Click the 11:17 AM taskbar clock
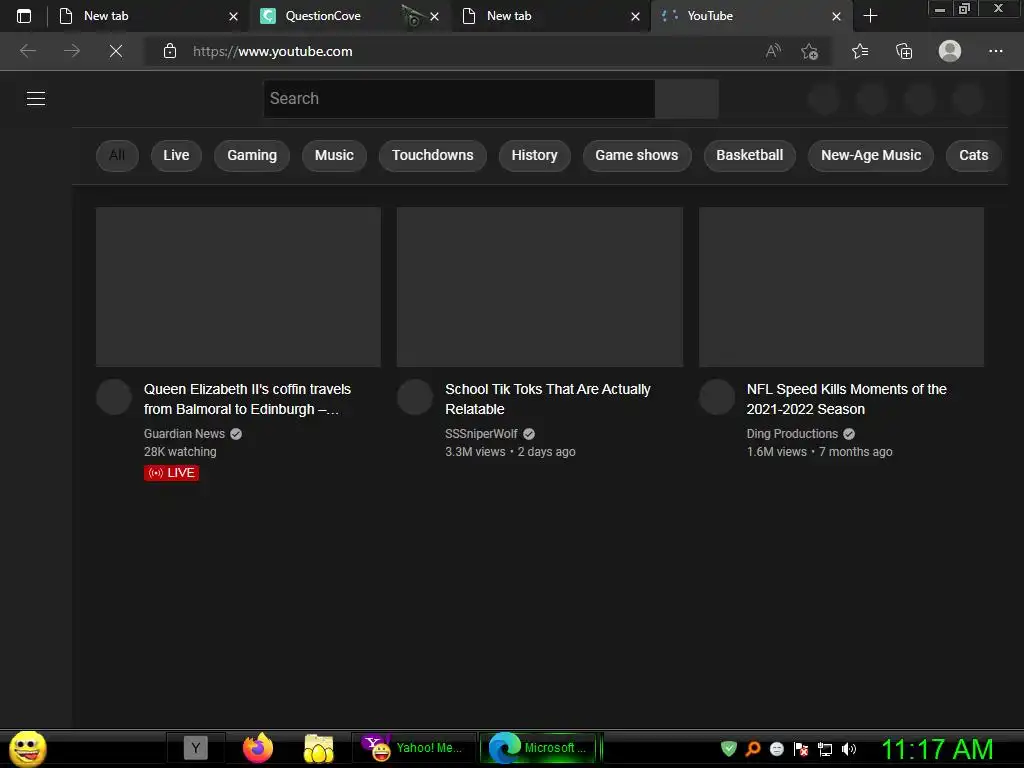This screenshot has width=1024, height=768. [937, 749]
